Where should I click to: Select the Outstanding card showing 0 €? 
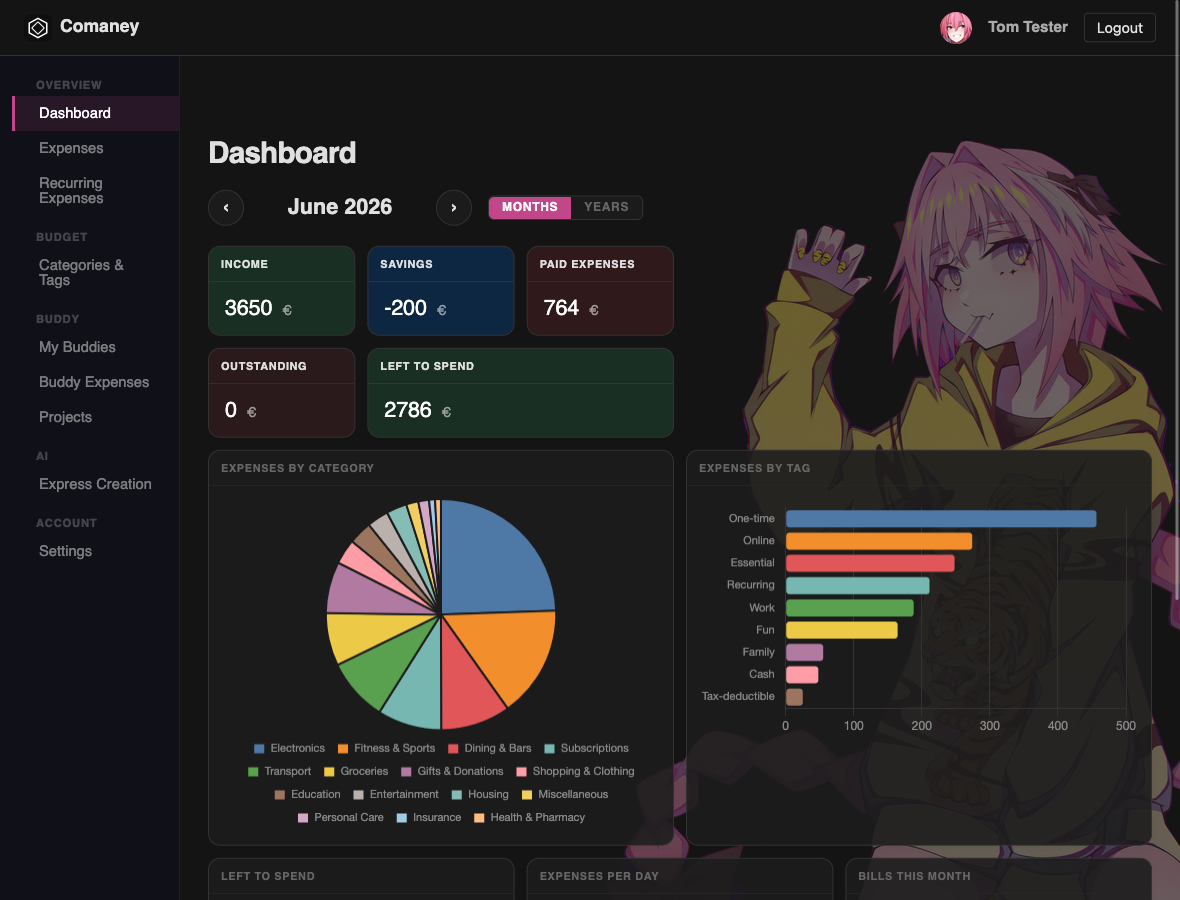tap(281, 393)
